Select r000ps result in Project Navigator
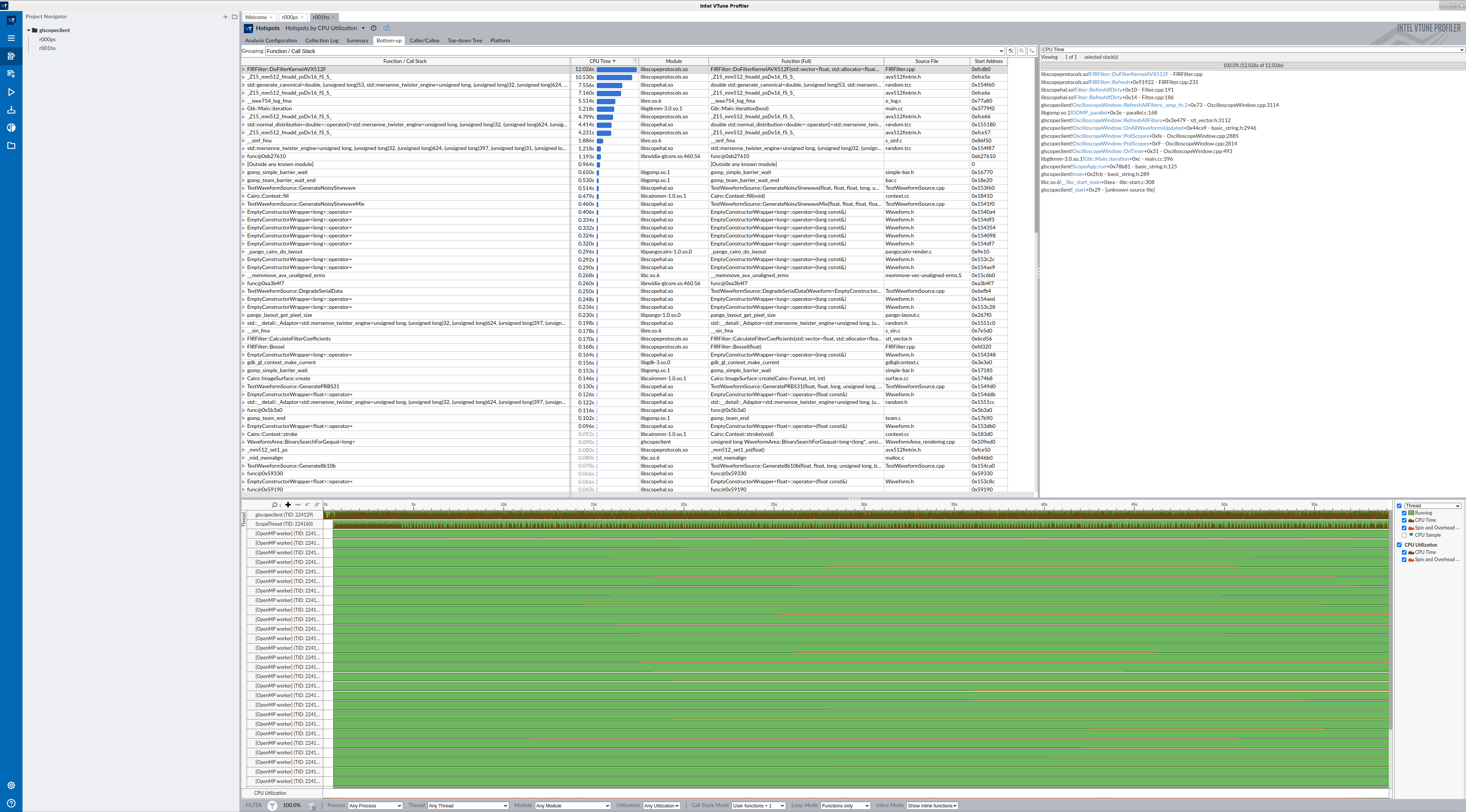1466x812 pixels. click(47, 39)
